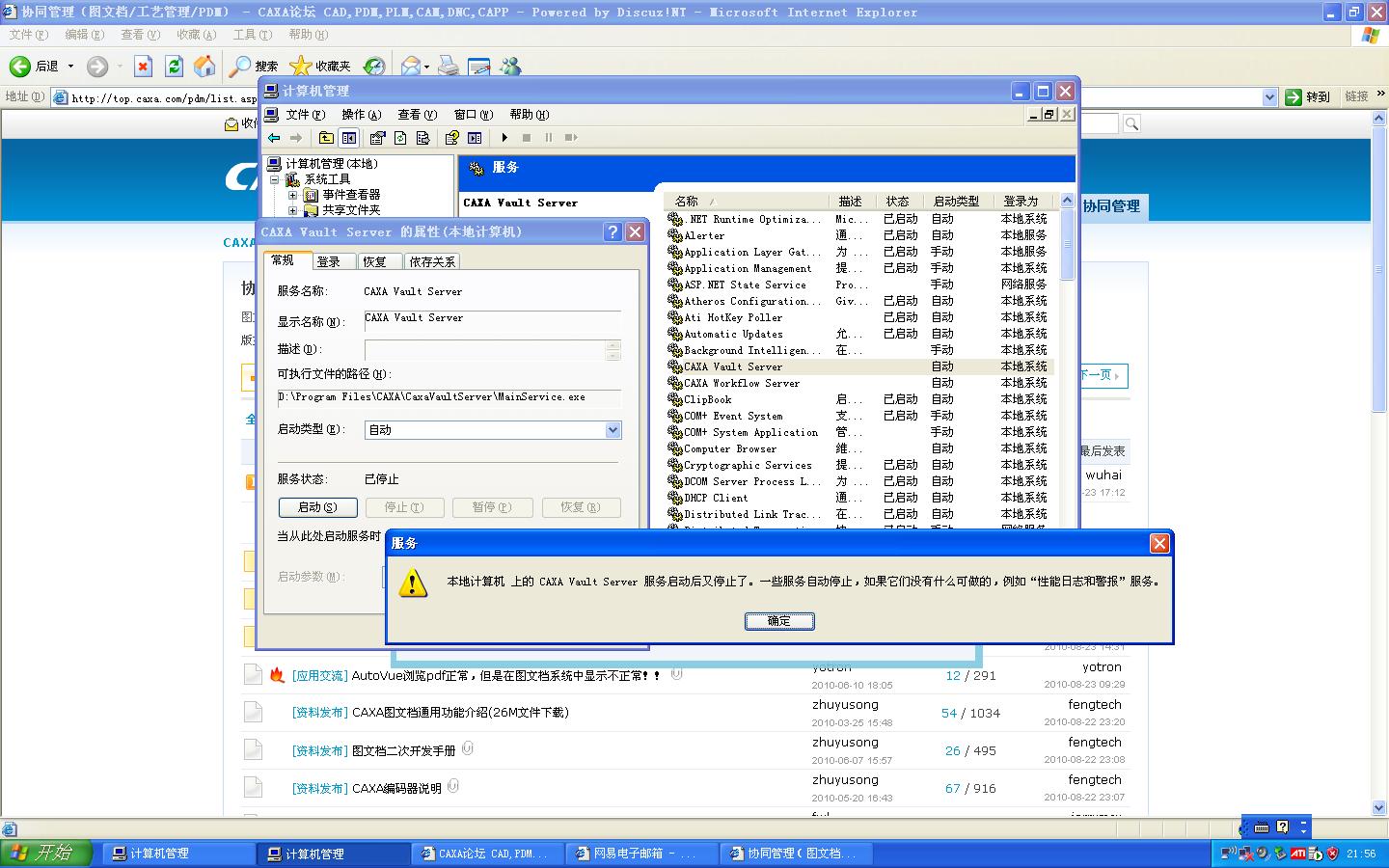Screen dimensions: 1389x868
Task: Select Cryptographic Services row
Action: (858, 465)
